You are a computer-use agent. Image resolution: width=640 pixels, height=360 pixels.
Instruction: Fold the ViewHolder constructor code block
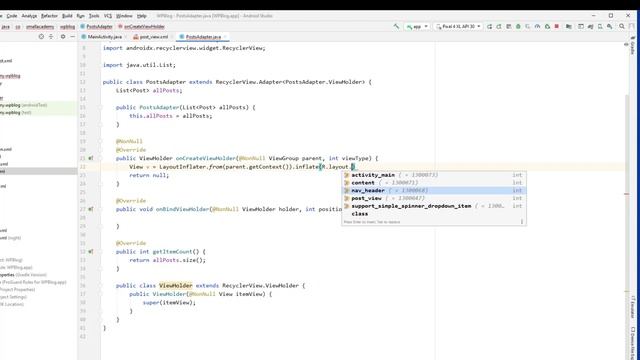coord(100,294)
